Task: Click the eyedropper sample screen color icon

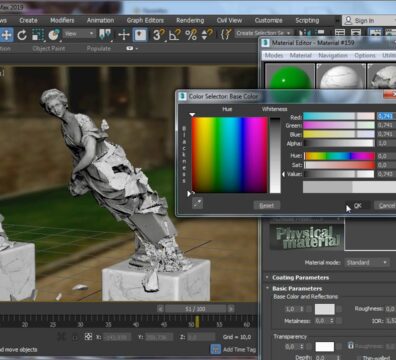Action: pyautogui.click(x=197, y=203)
